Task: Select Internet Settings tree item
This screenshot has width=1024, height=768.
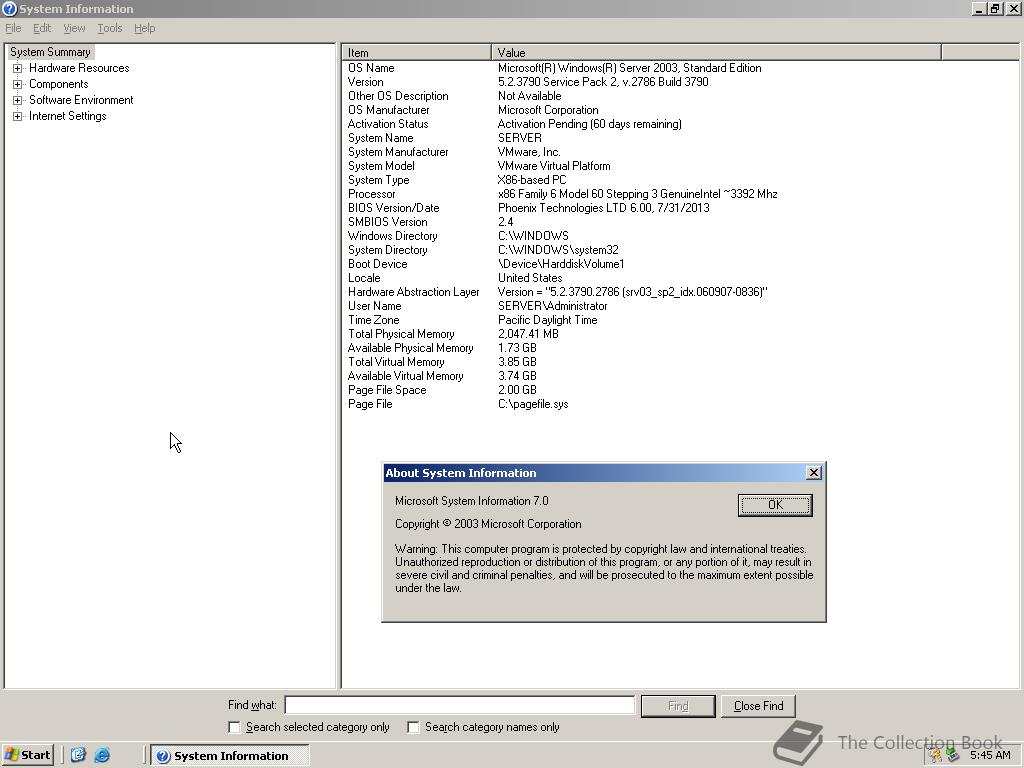Action: point(67,116)
